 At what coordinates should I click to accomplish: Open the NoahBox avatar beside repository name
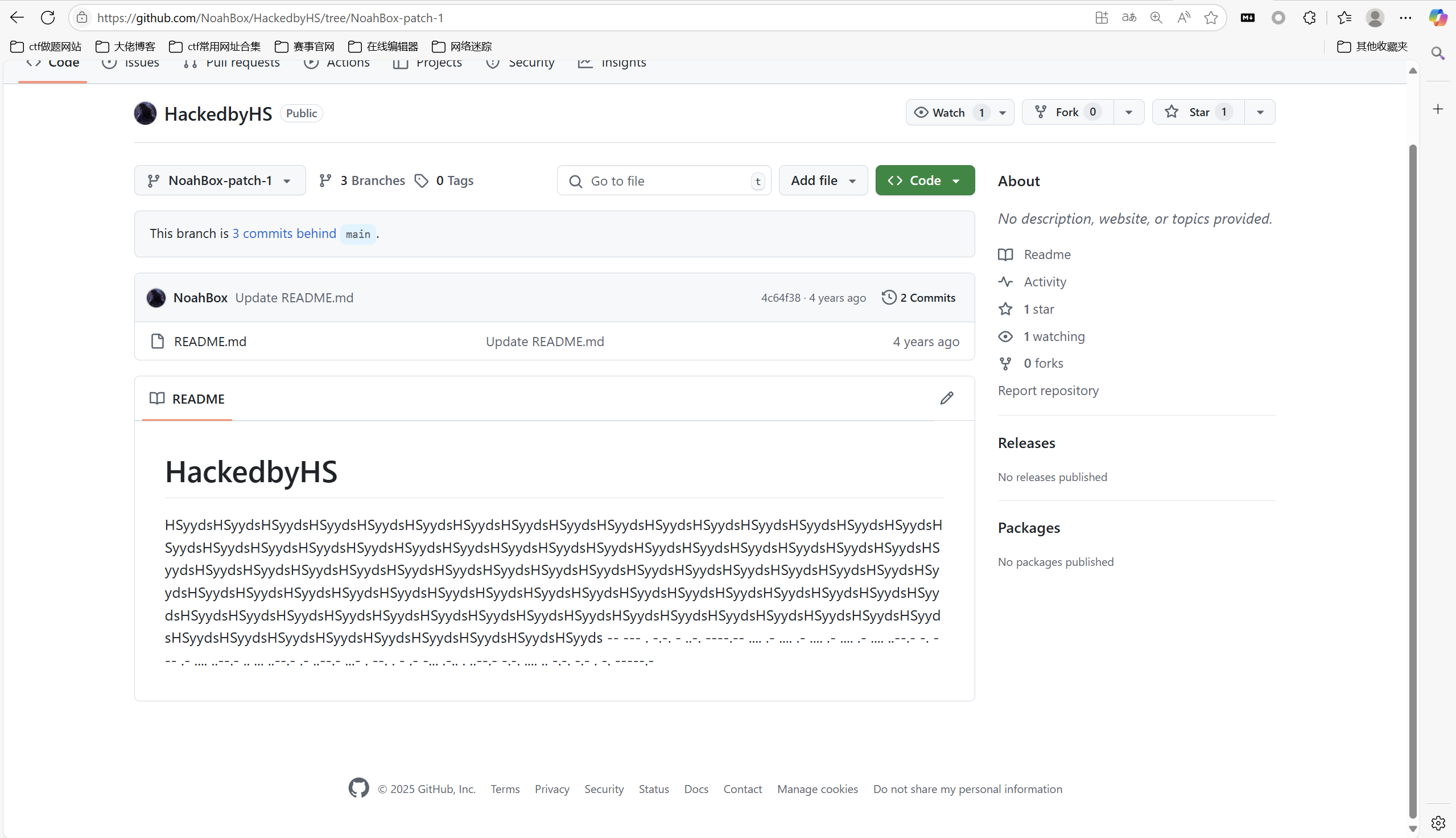(x=145, y=113)
